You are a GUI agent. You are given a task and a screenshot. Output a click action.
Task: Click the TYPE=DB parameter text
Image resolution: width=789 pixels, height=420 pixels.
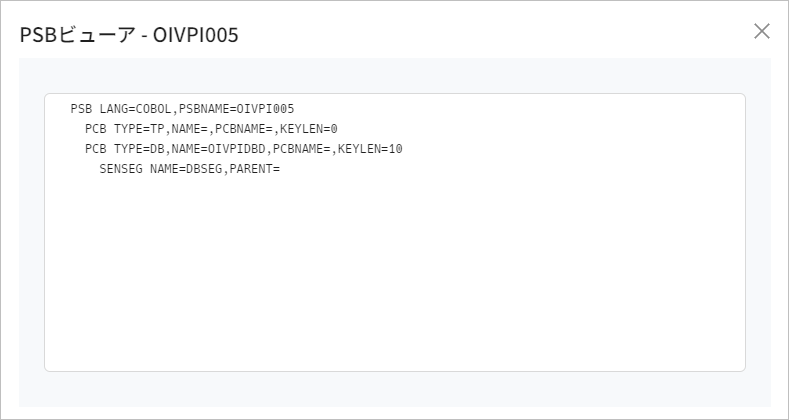[x=139, y=149]
